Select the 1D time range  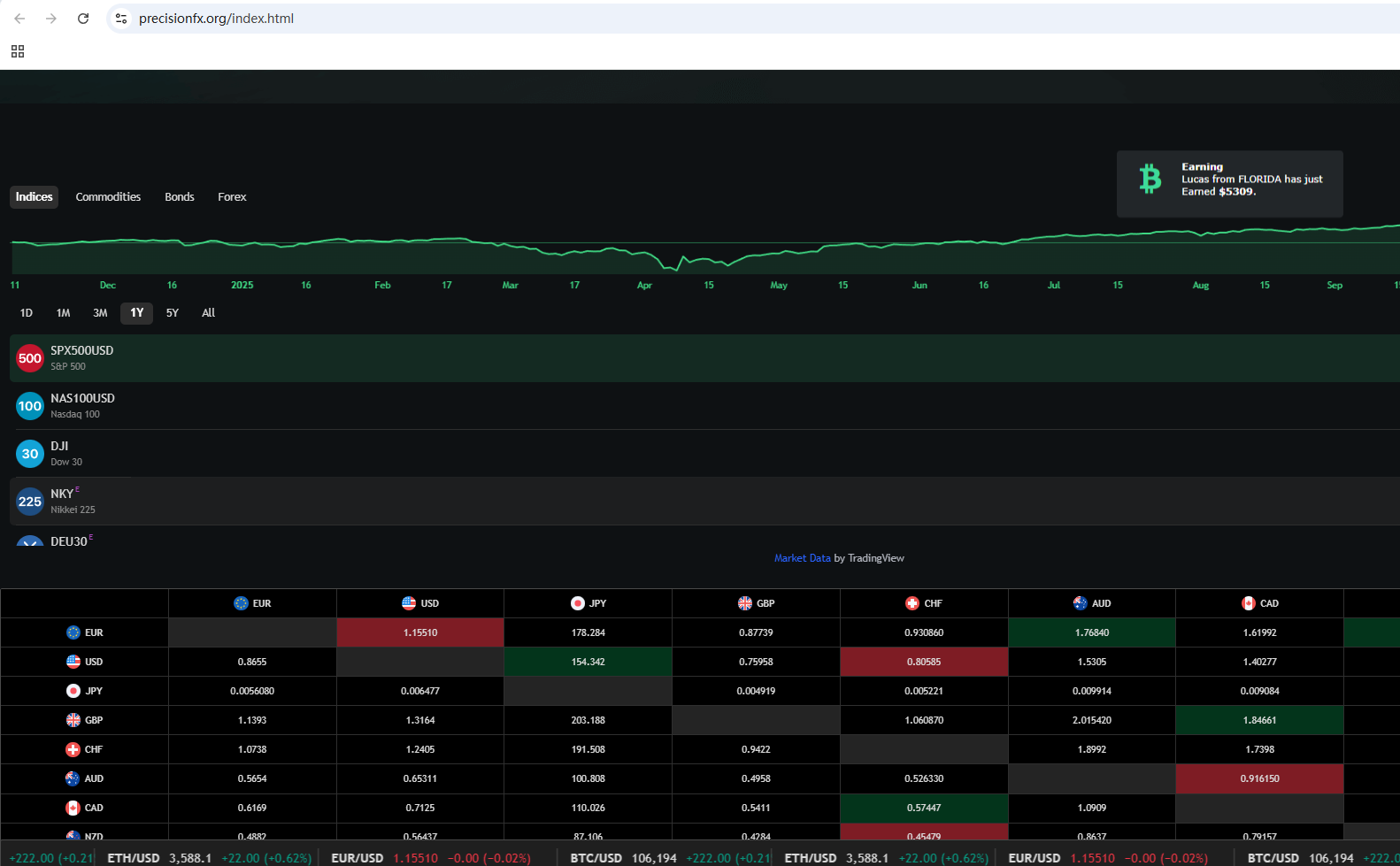coord(27,313)
